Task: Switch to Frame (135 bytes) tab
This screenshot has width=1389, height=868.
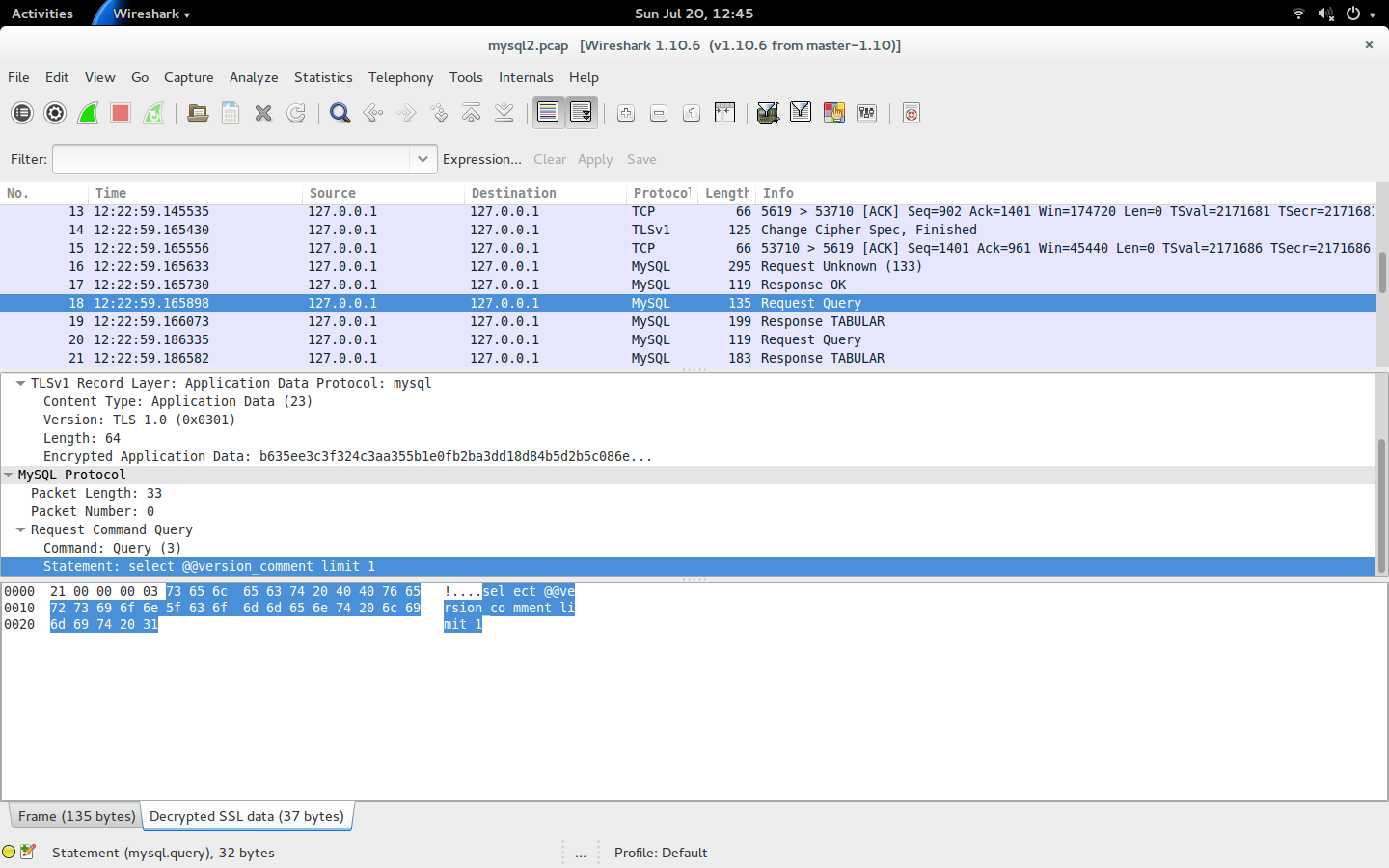Action: click(x=76, y=816)
